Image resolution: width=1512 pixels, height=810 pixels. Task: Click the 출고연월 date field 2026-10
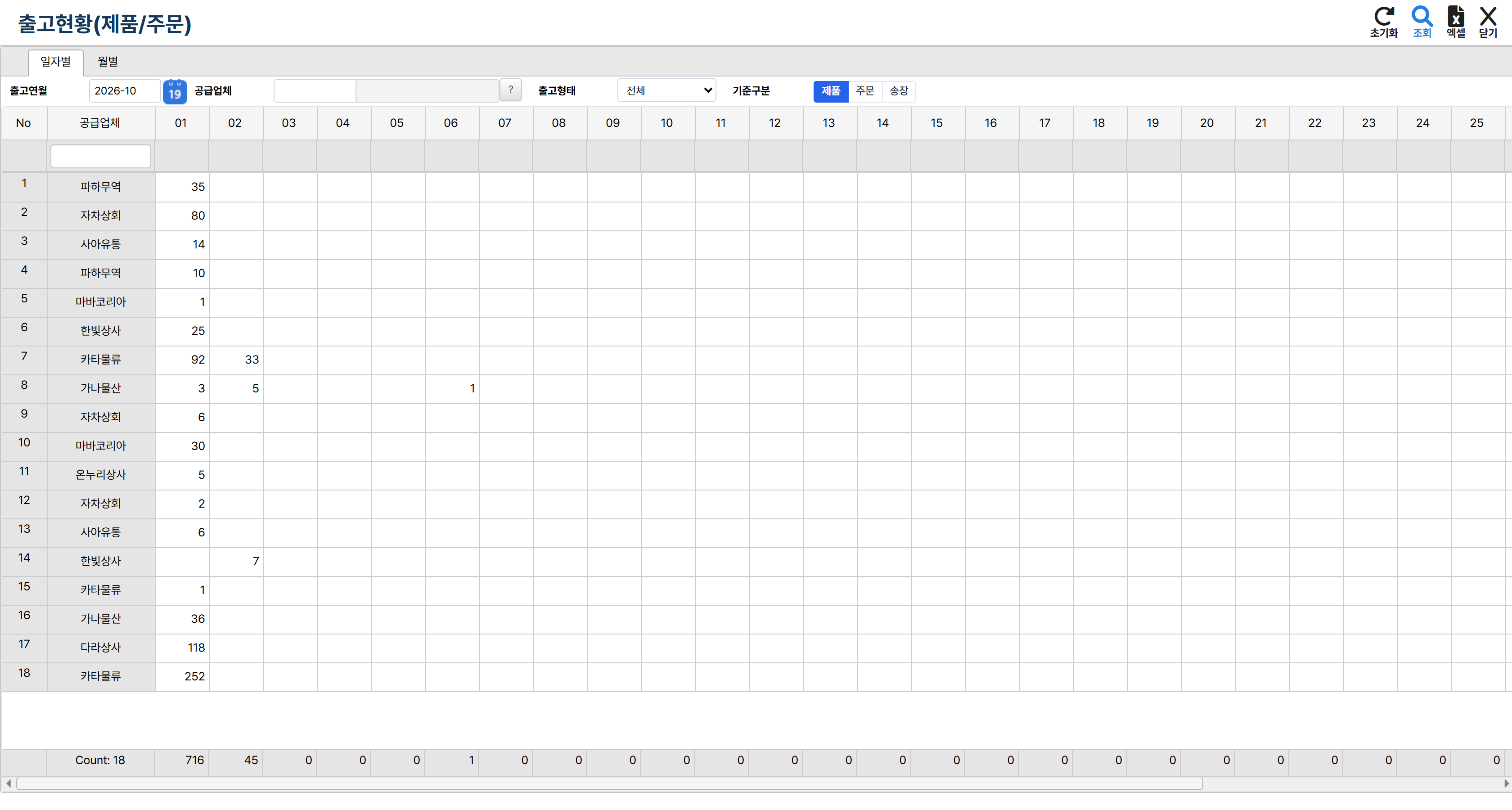point(125,91)
